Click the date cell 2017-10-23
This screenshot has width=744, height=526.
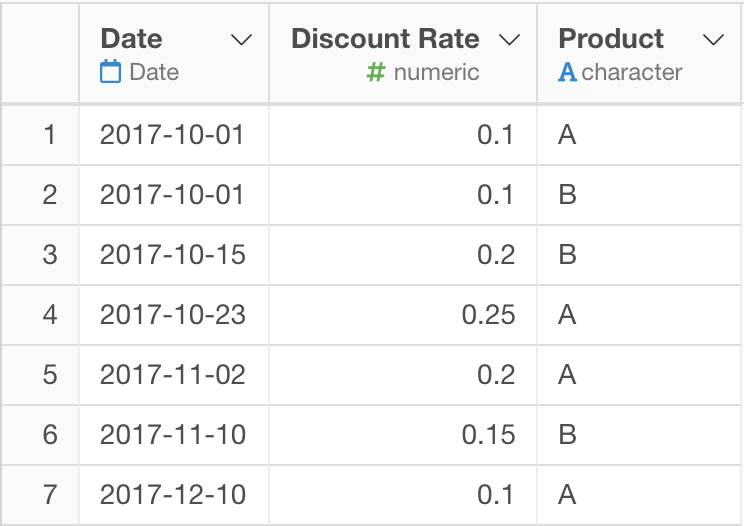tap(173, 315)
